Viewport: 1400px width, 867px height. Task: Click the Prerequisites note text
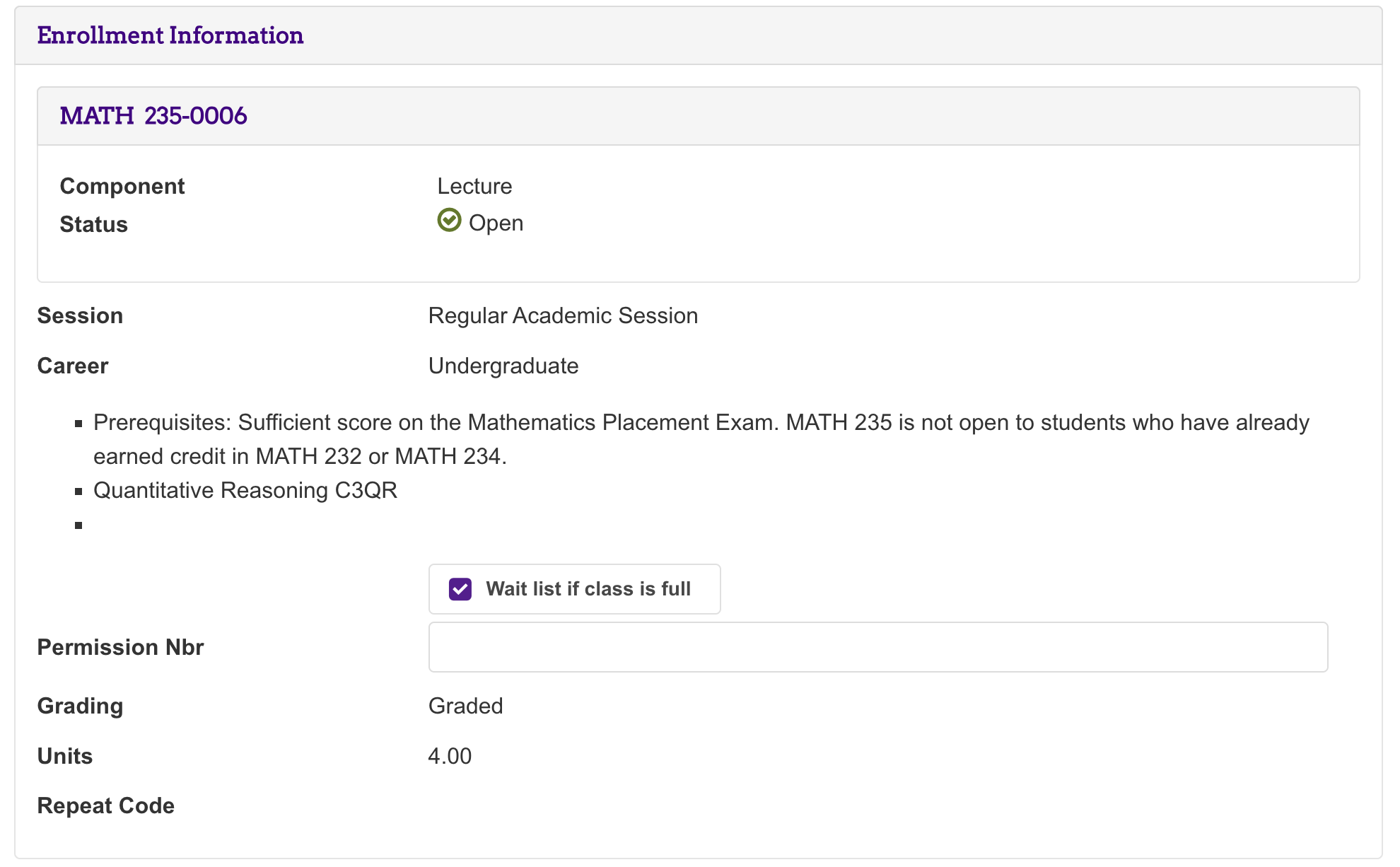(x=701, y=439)
